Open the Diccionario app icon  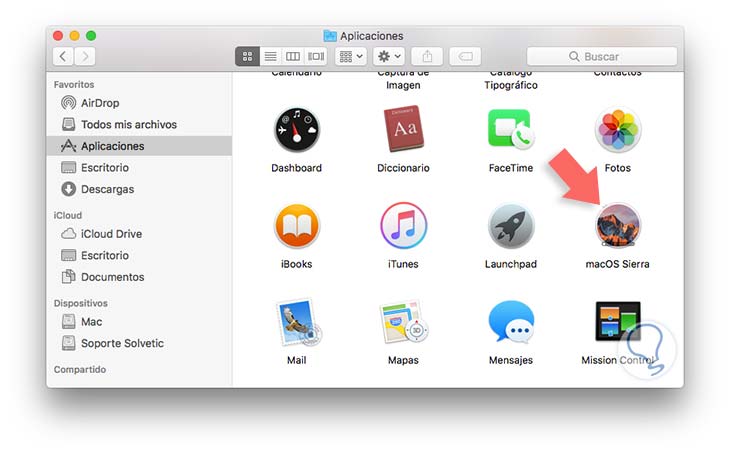click(403, 129)
